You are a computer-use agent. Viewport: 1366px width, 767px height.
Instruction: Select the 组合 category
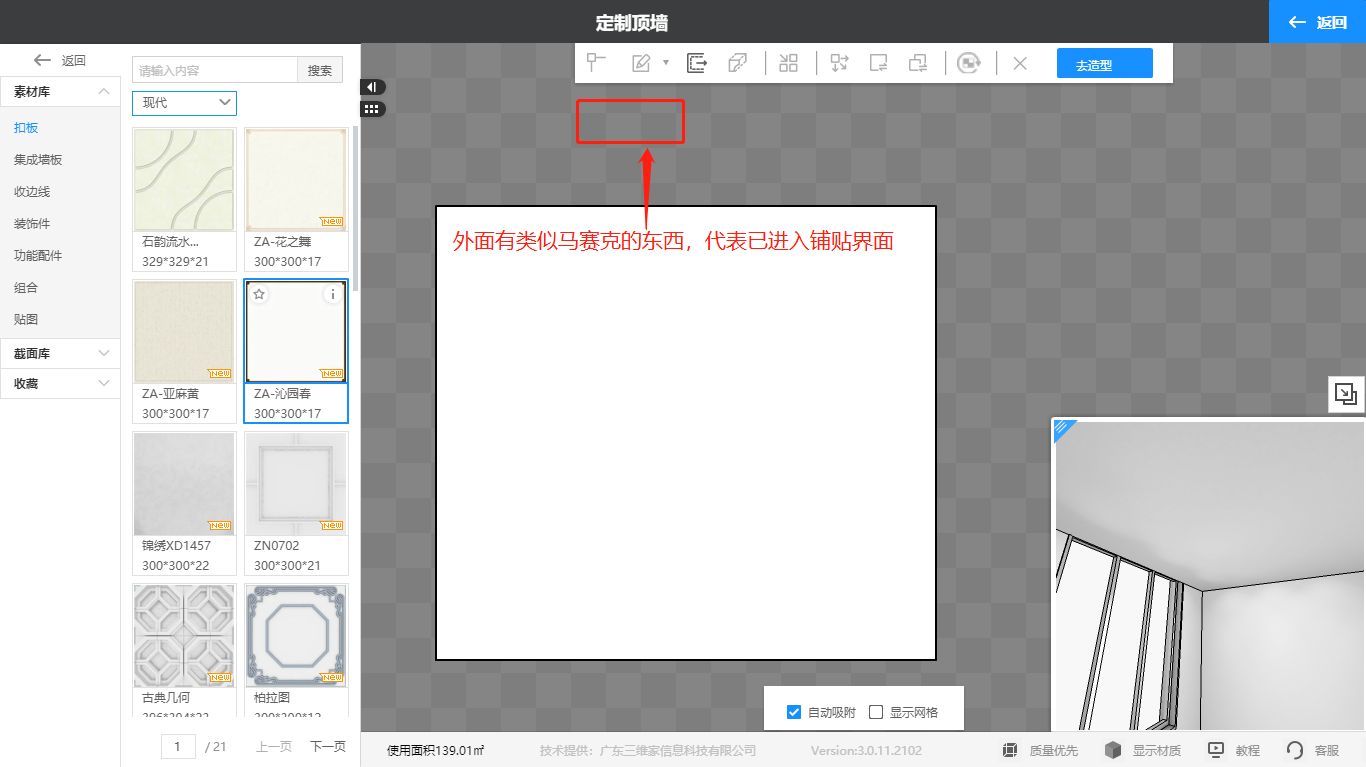(x=26, y=288)
